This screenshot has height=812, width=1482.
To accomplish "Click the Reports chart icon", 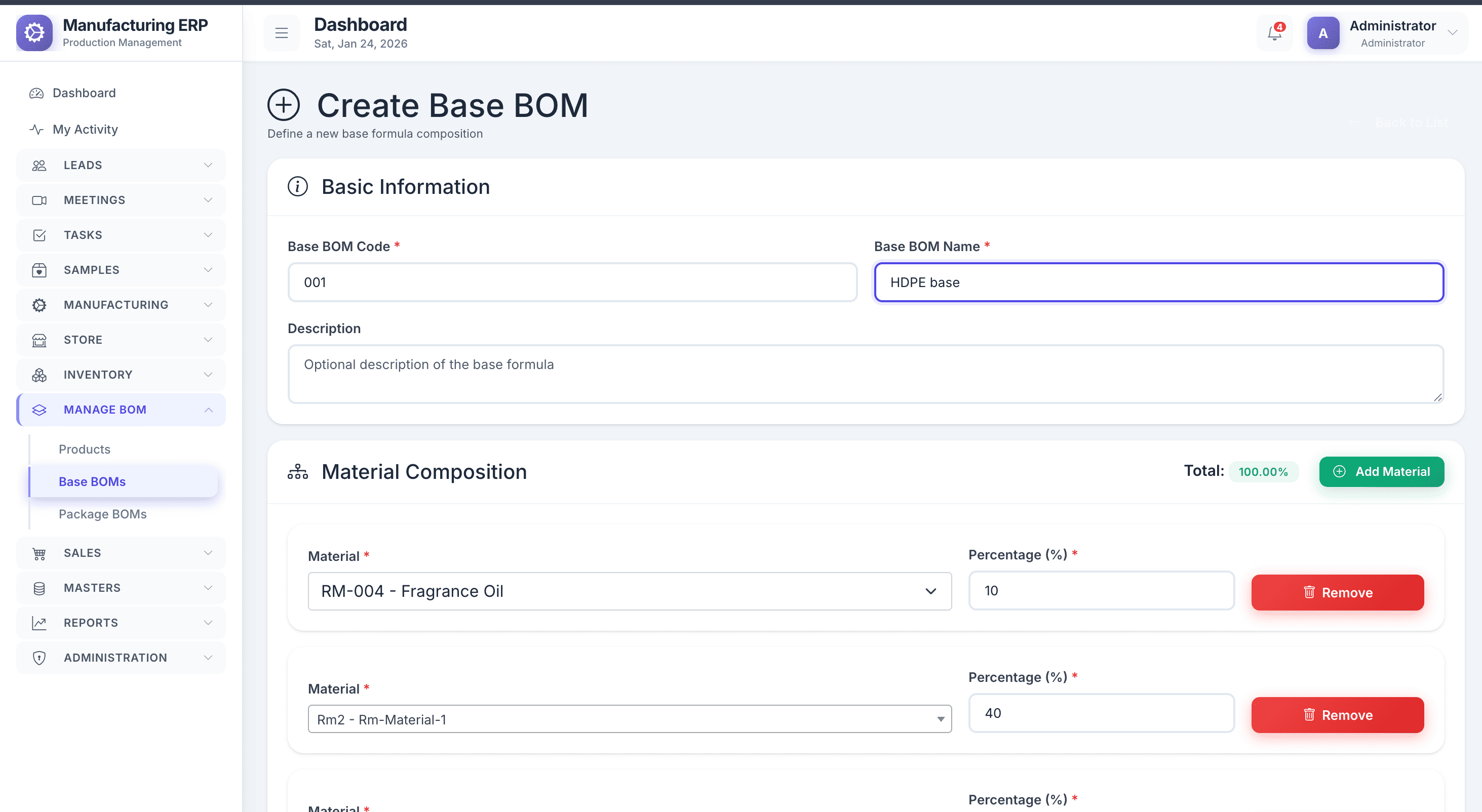I will click(x=39, y=623).
